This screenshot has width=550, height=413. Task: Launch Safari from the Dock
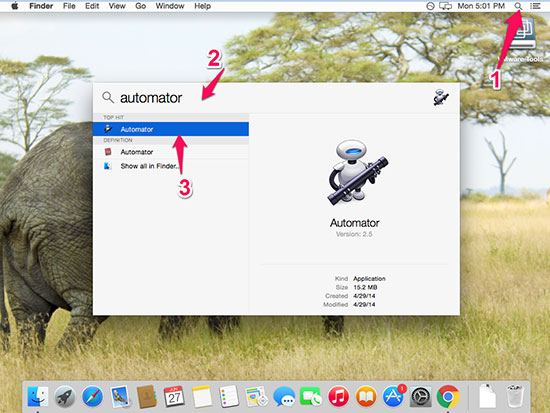[93, 397]
